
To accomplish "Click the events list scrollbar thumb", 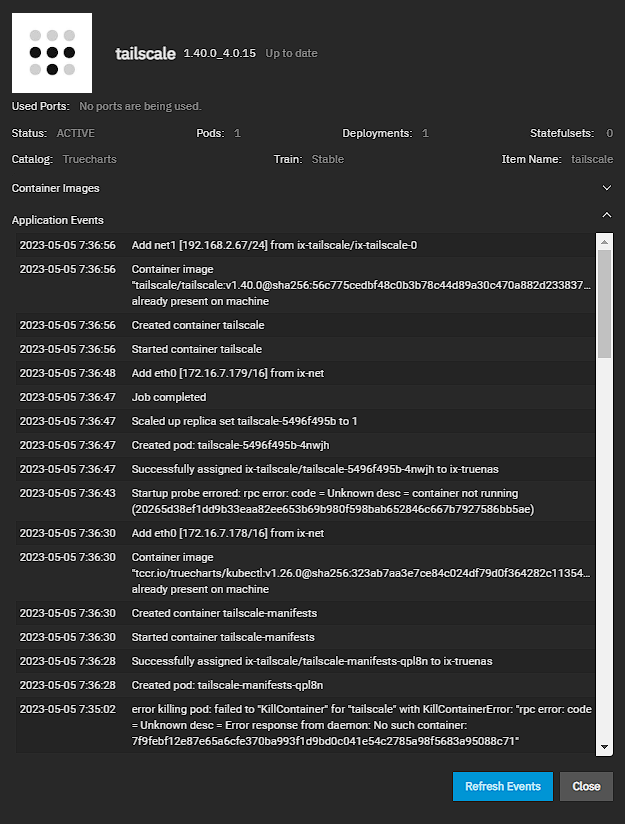I will coord(604,304).
